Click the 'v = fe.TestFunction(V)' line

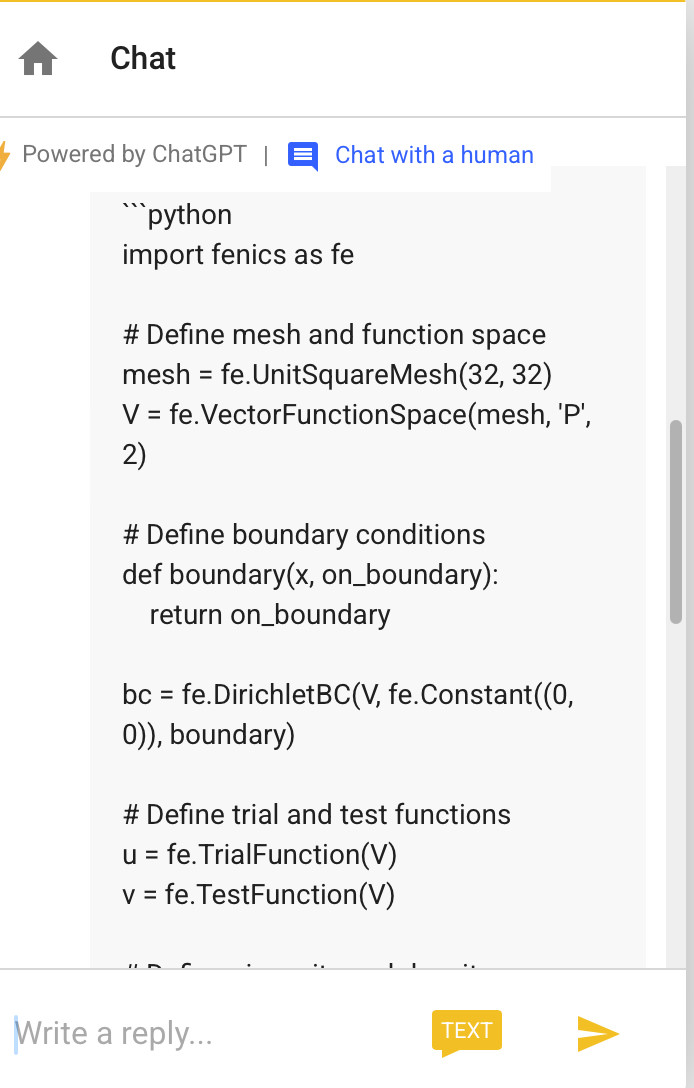[x=259, y=894]
